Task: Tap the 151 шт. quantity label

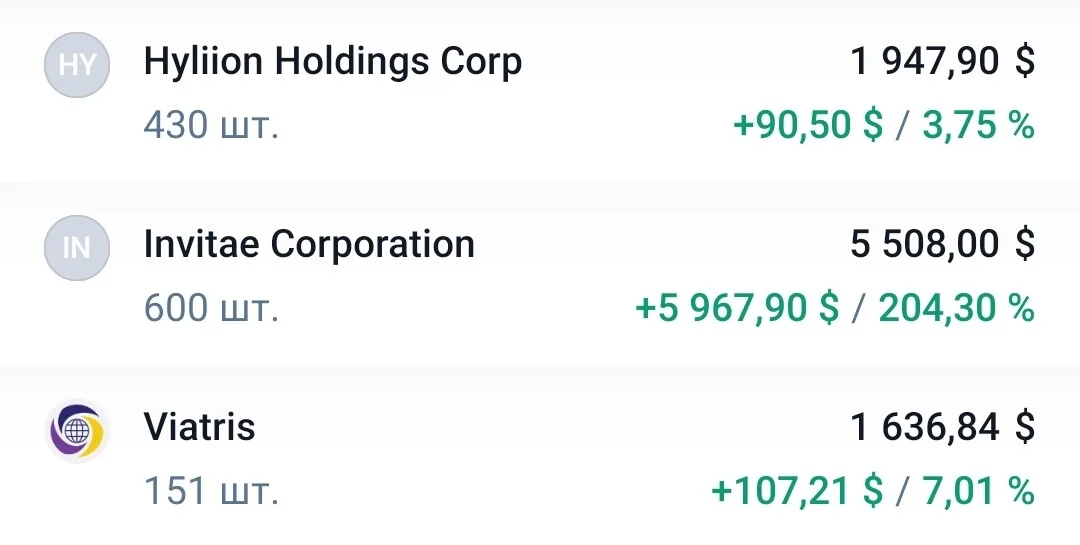Action: click(x=211, y=491)
